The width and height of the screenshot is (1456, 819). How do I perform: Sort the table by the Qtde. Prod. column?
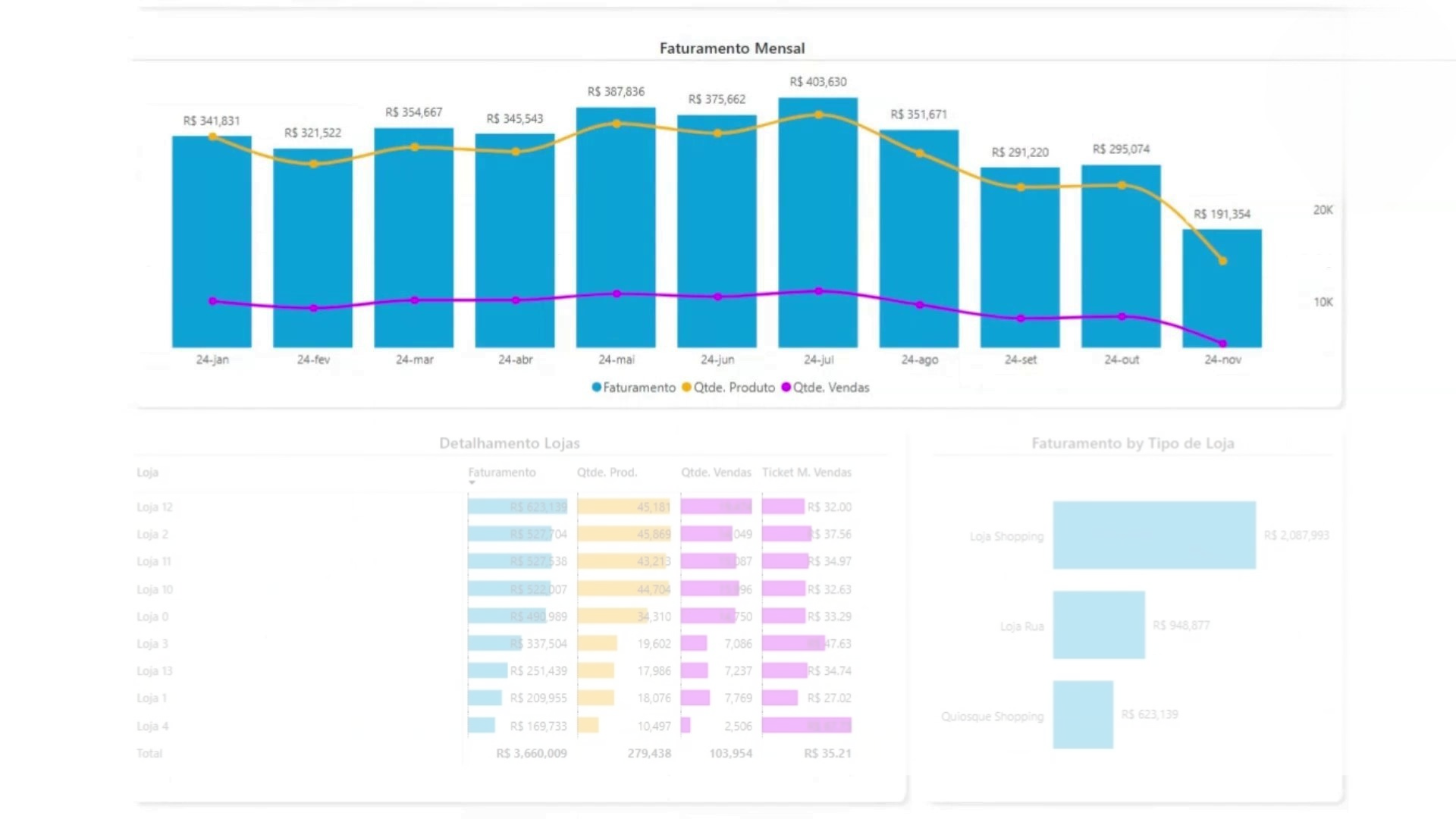[x=607, y=472]
